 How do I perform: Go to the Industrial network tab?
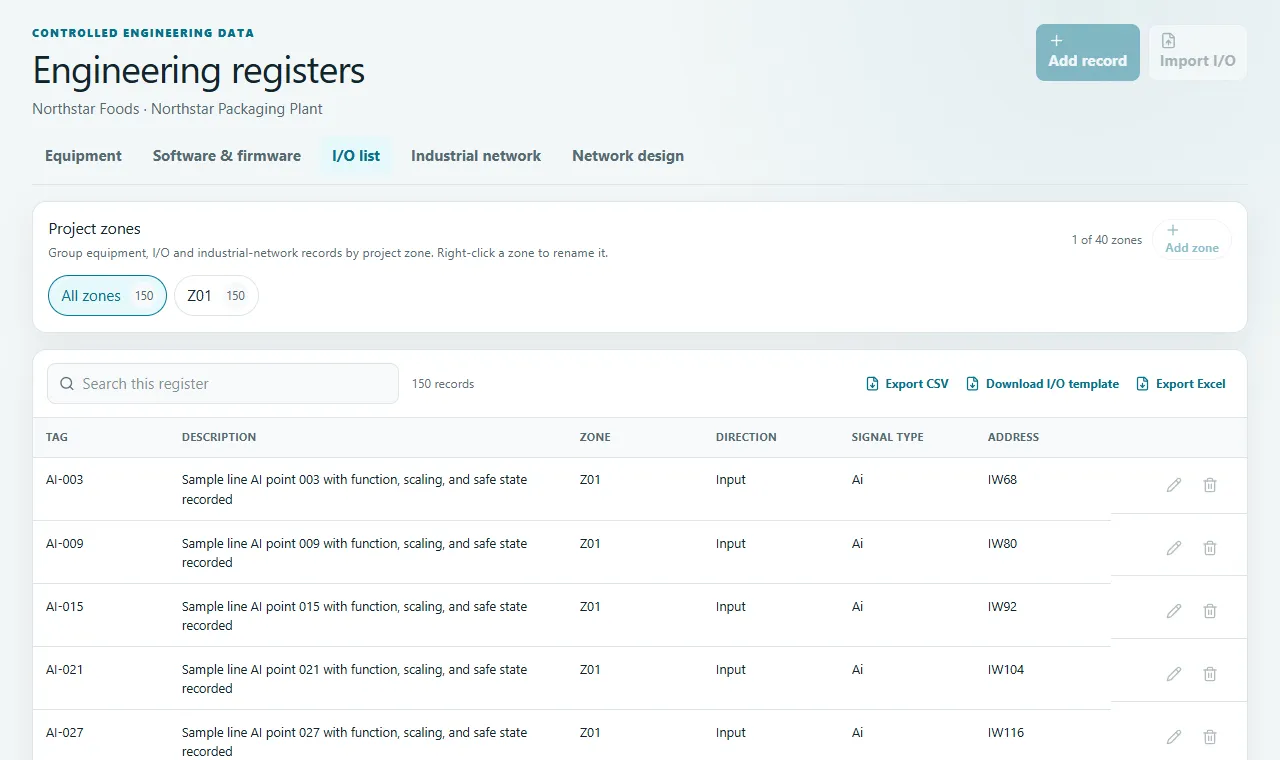476,156
